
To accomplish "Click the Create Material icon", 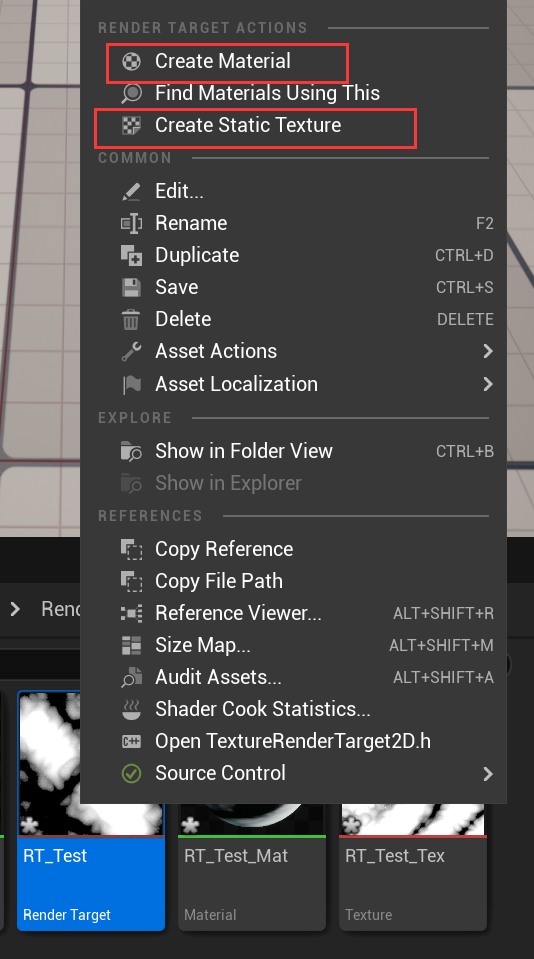I will coord(131,61).
